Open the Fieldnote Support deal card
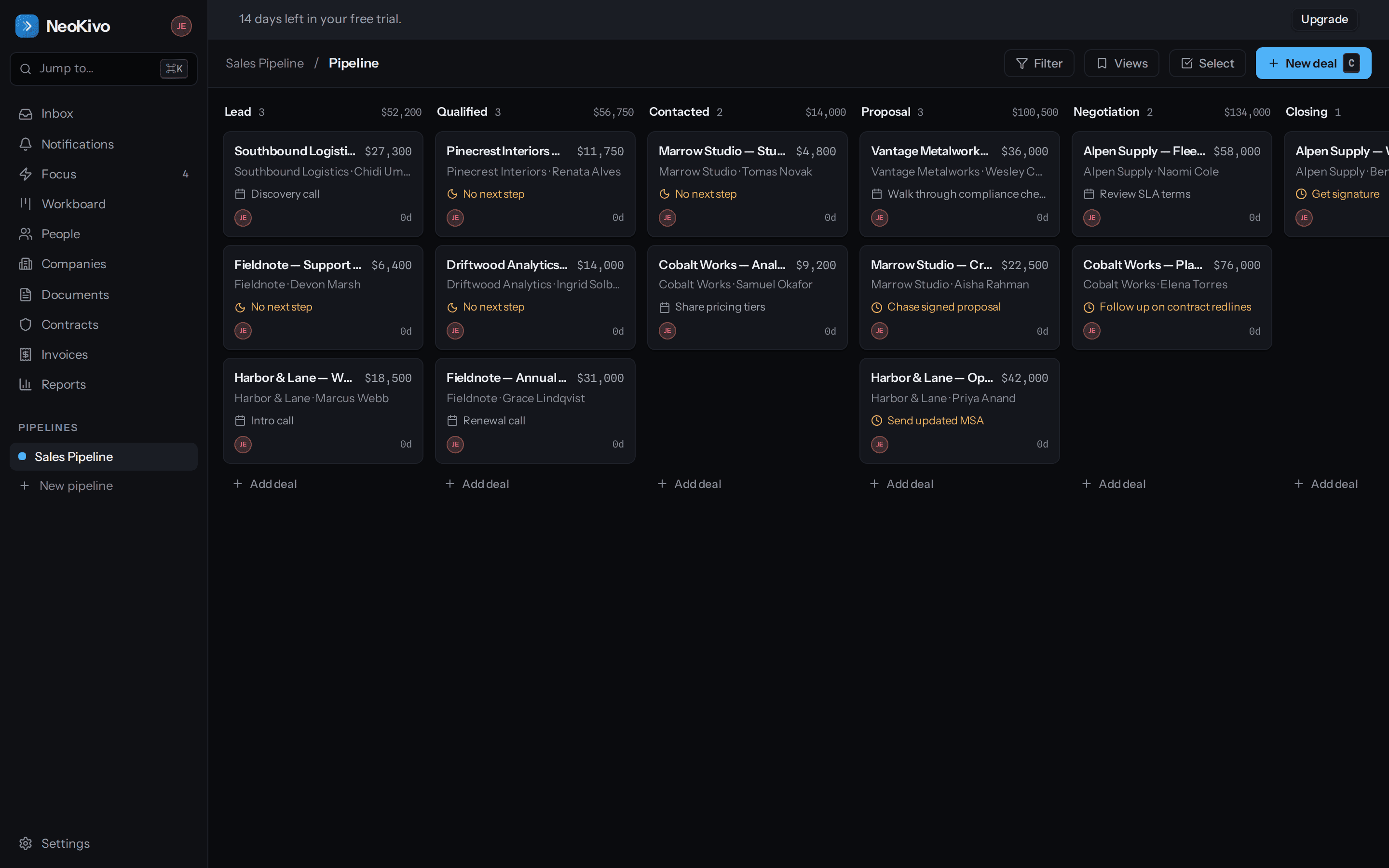Screen dimensions: 1389x868 pyautogui.click(x=323, y=298)
